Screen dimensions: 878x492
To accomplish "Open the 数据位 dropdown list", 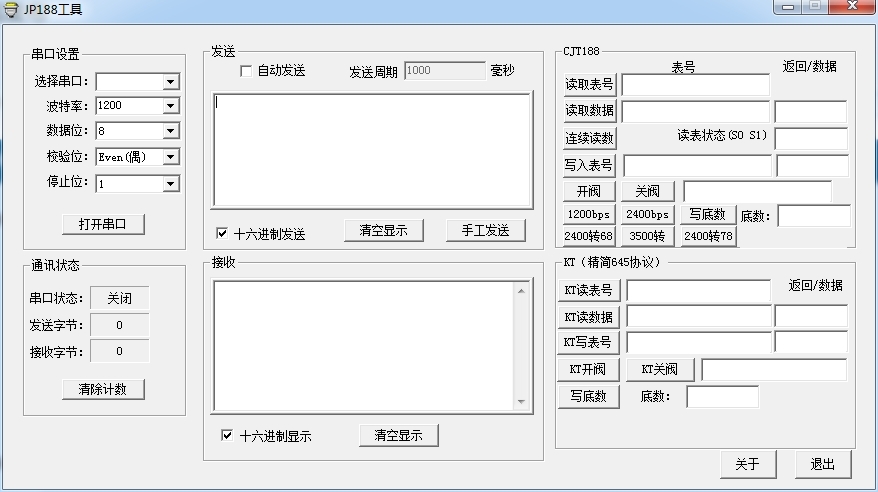I will [171, 131].
